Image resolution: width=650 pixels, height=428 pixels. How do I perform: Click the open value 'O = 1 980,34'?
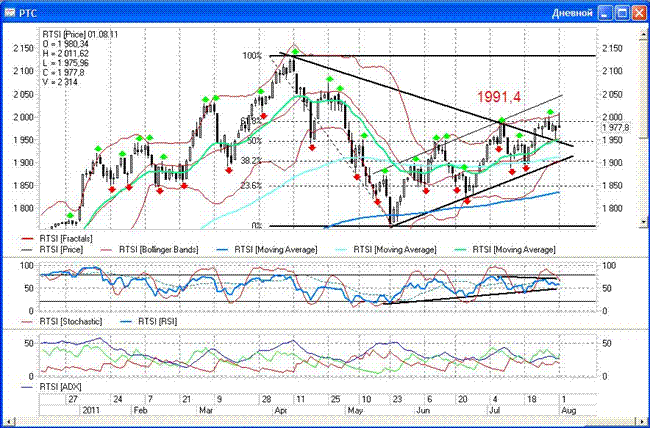point(65,44)
